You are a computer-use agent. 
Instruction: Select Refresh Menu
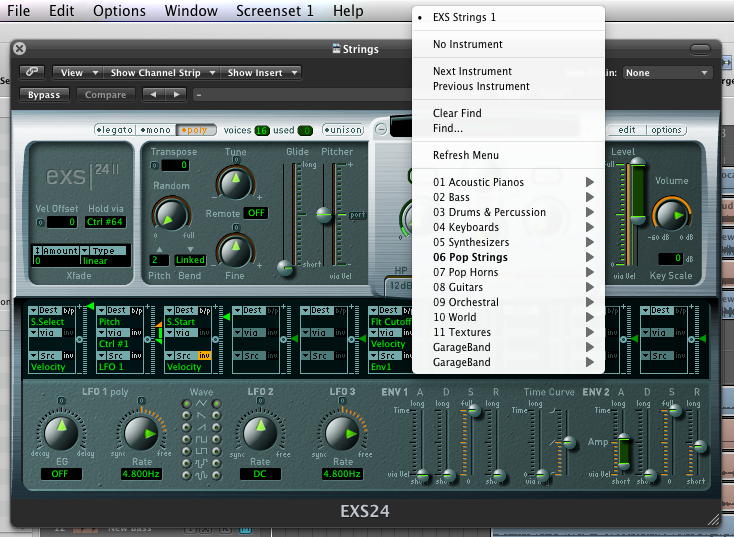click(508, 155)
